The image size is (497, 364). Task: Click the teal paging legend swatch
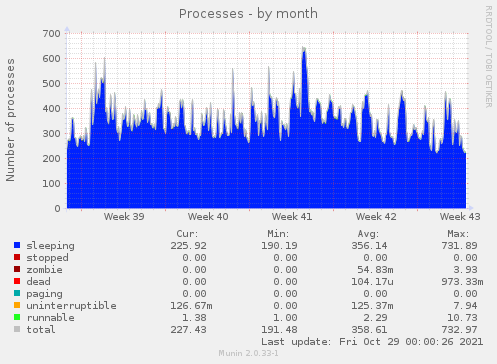tap(17, 293)
